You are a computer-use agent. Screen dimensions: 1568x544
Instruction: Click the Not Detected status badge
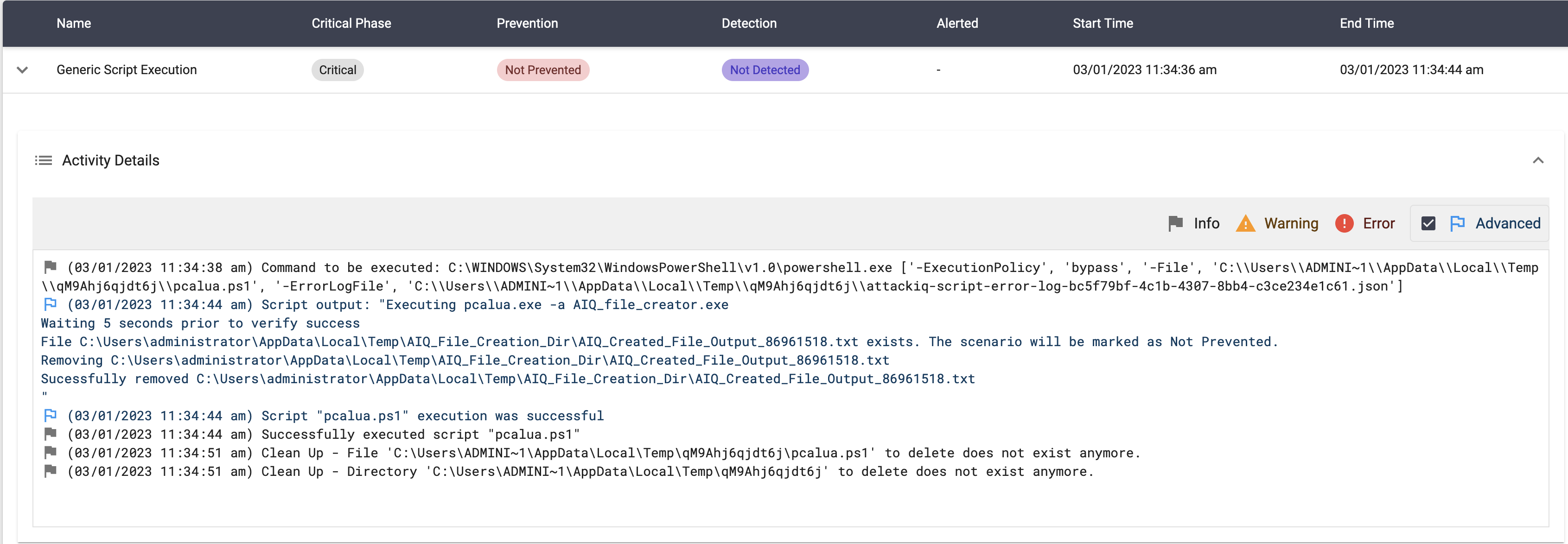point(765,70)
